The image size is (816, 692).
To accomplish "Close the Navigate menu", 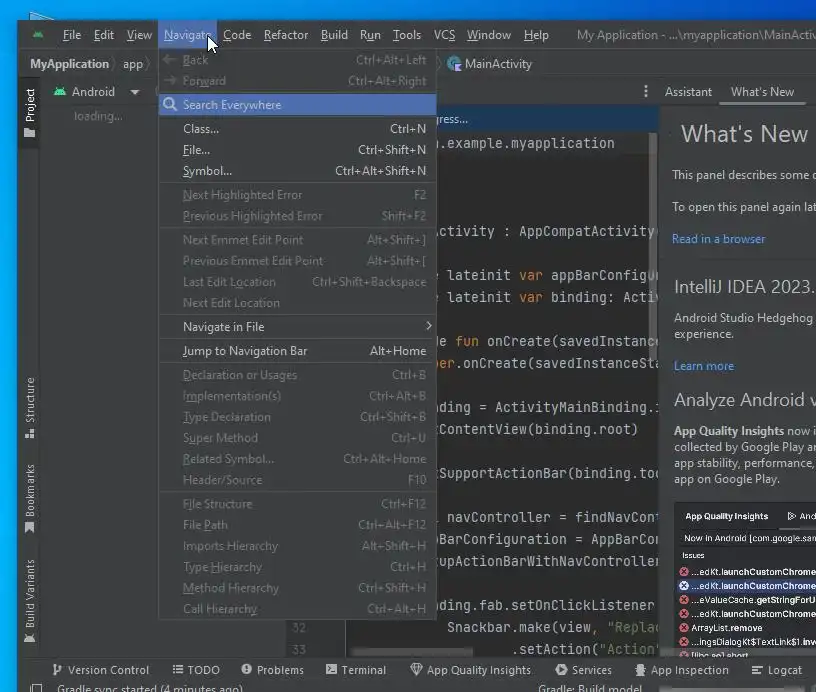I will [x=187, y=35].
